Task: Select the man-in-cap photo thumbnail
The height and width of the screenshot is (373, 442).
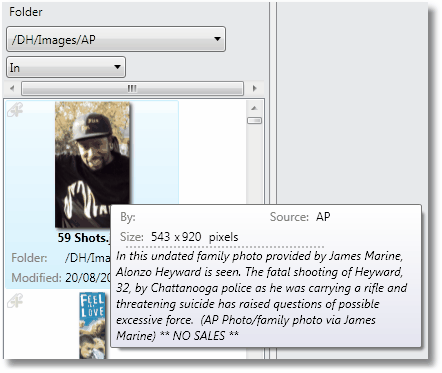Action: [92, 165]
